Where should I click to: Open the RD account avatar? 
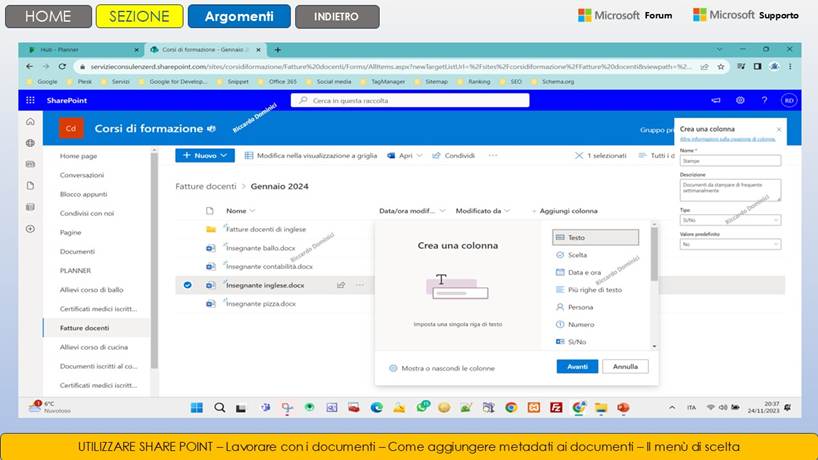tap(789, 100)
